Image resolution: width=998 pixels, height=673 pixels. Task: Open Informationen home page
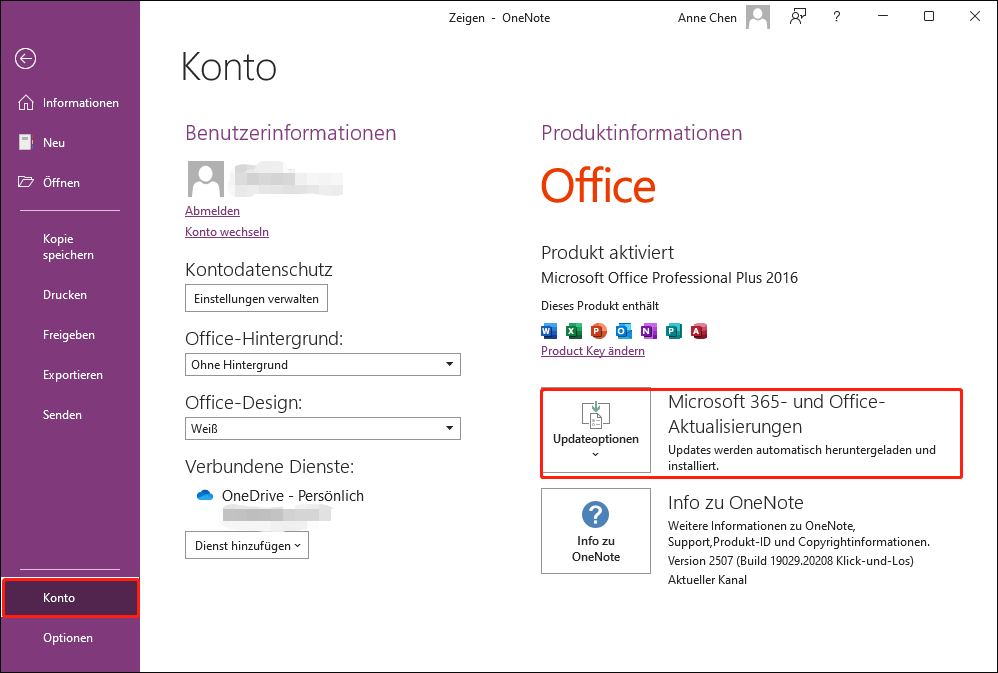pyautogui.click(x=70, y=103)
